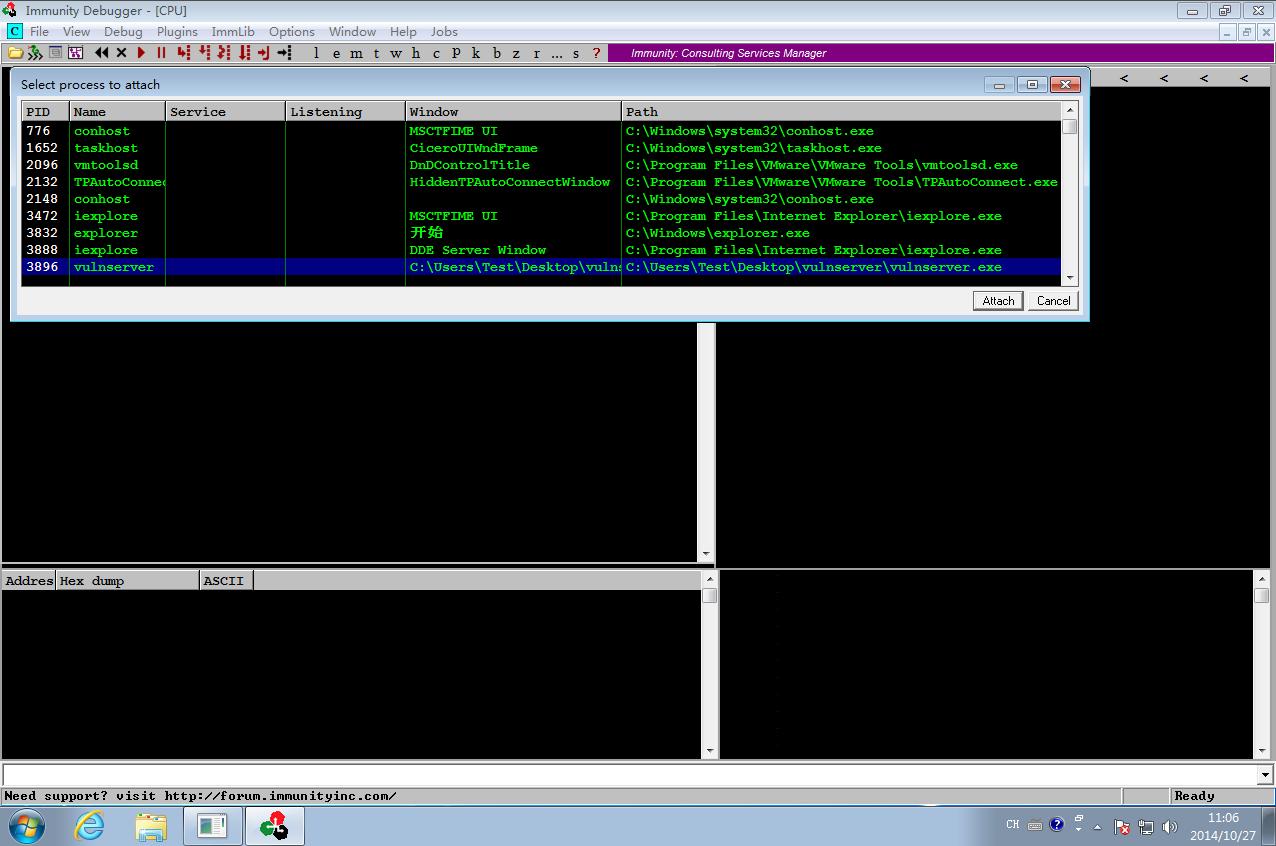This screenshot has height=846, width=1276.
Task: Sort process list by PID column header
Action: (45, 111)
